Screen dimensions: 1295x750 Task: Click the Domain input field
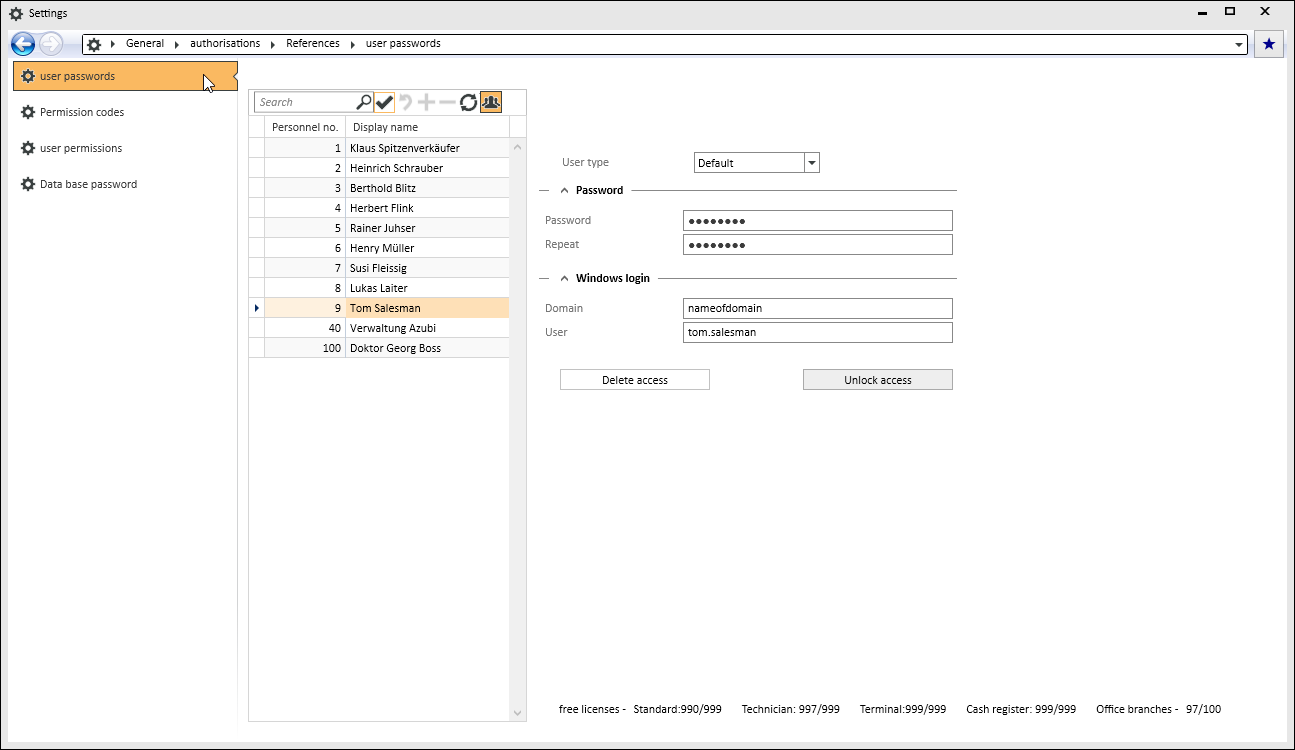tap(817, 308)
